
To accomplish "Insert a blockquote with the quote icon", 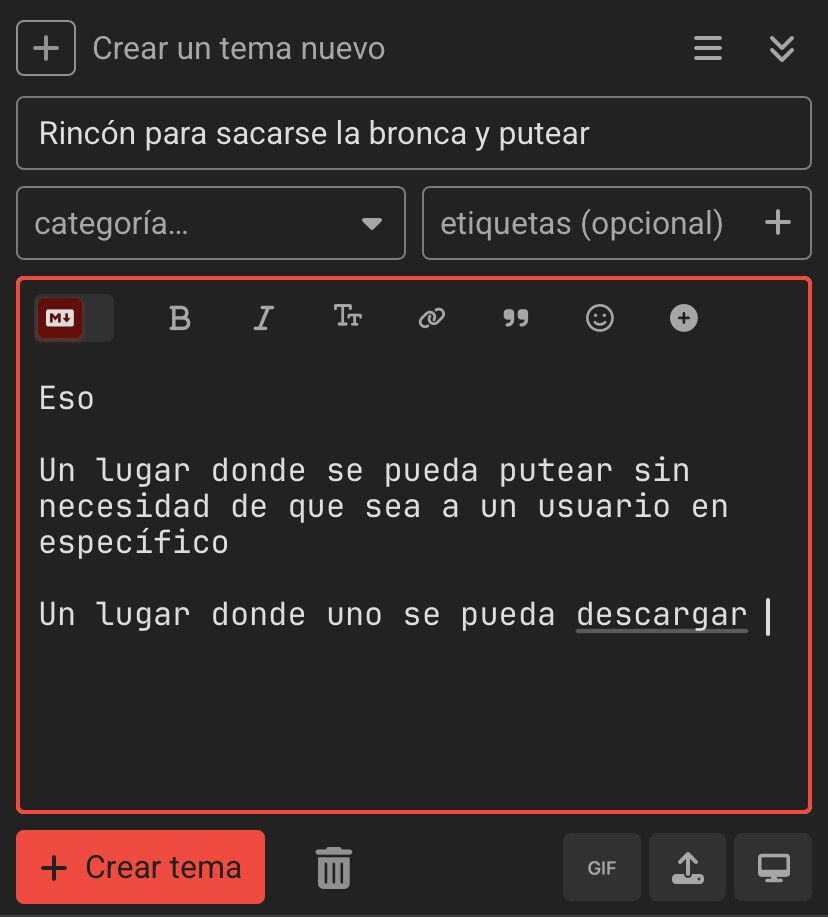I will 516,318.
